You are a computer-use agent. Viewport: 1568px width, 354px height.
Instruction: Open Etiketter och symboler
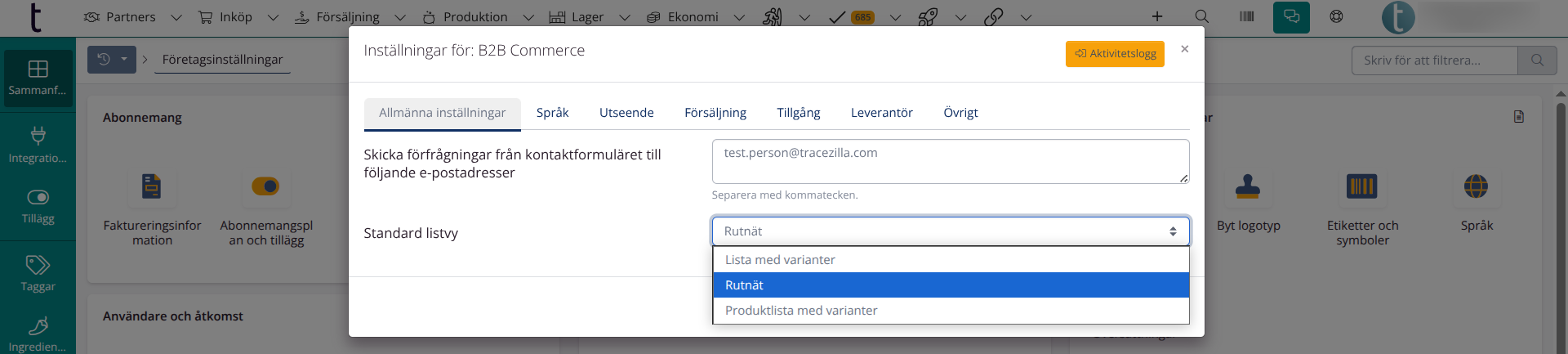click(1362, 208)
